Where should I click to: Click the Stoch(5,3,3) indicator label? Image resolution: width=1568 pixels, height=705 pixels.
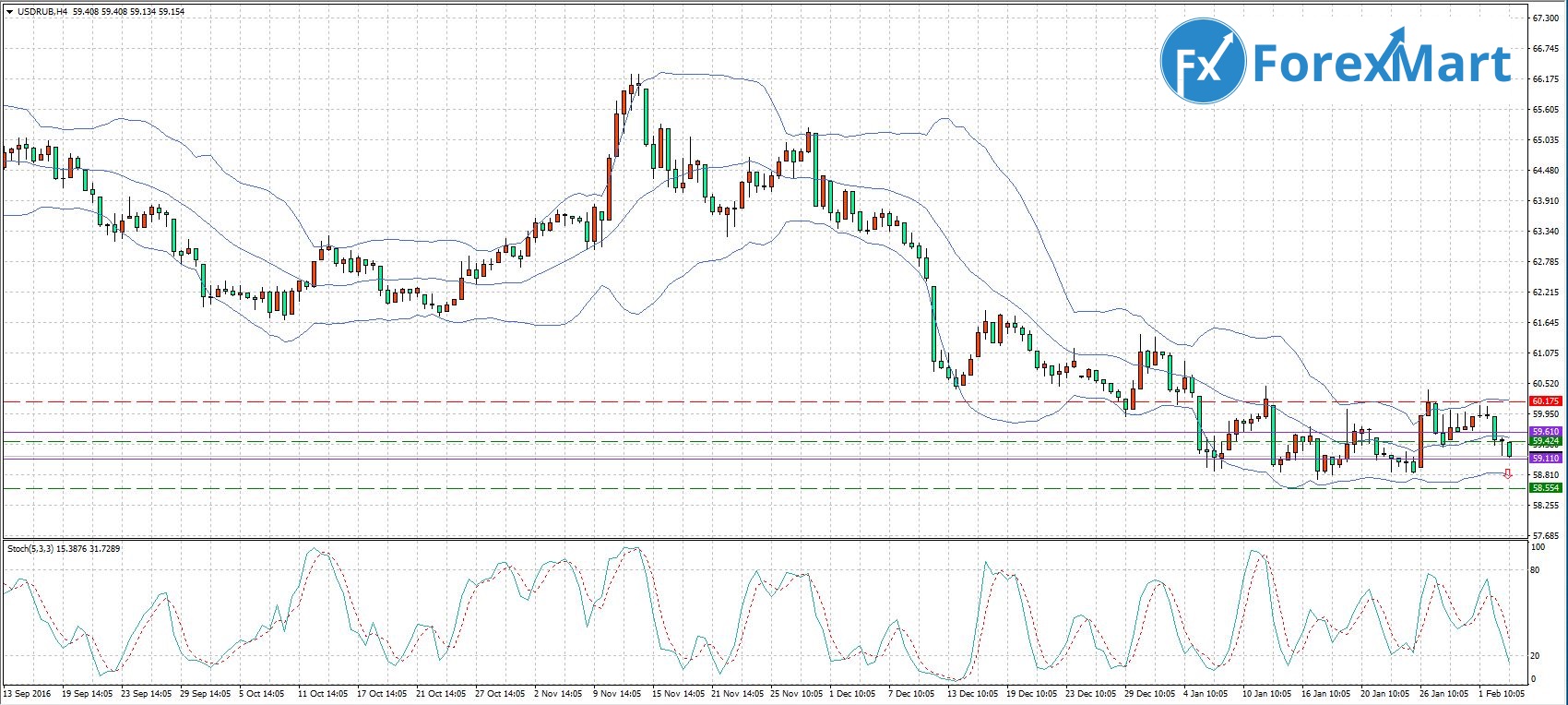(30, 549)
